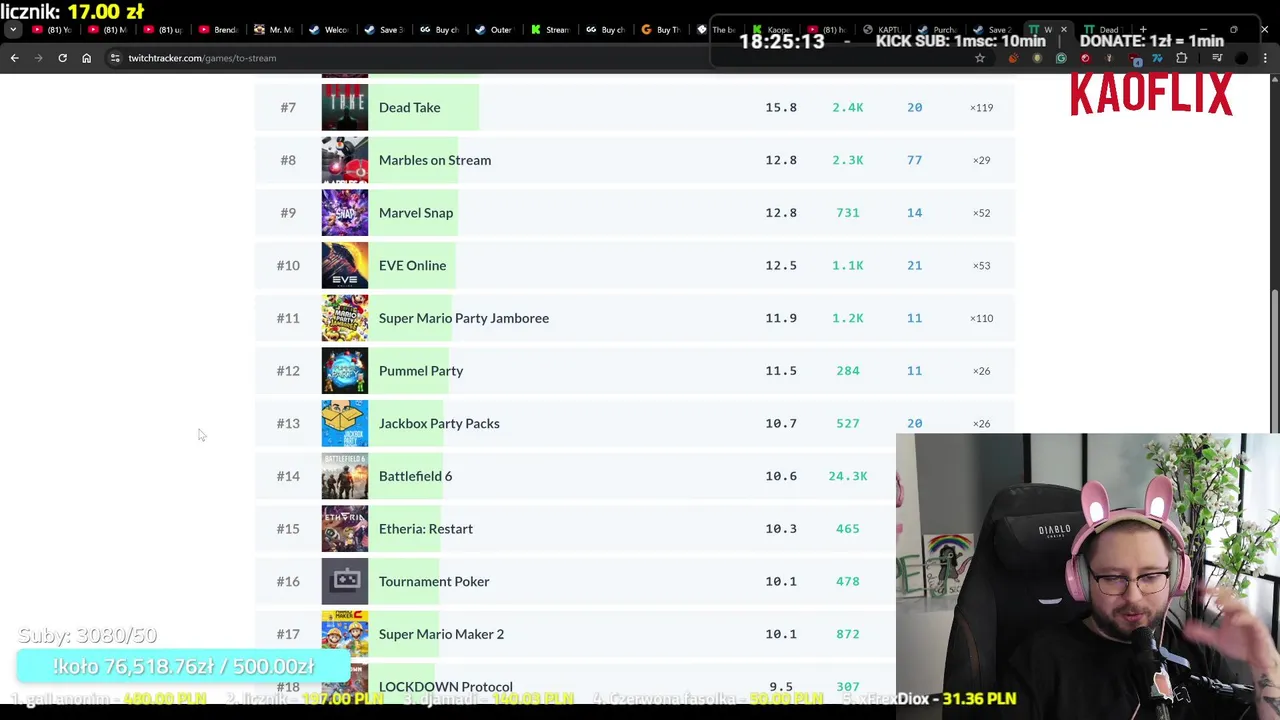Click the blue 7TV extension icon
This screenshot has height=720, width=1280.
[x=1157, y=58]
